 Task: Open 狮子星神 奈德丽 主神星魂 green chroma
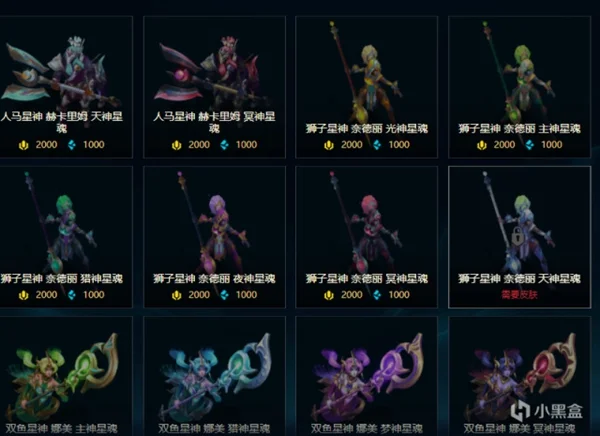(519, 87)
